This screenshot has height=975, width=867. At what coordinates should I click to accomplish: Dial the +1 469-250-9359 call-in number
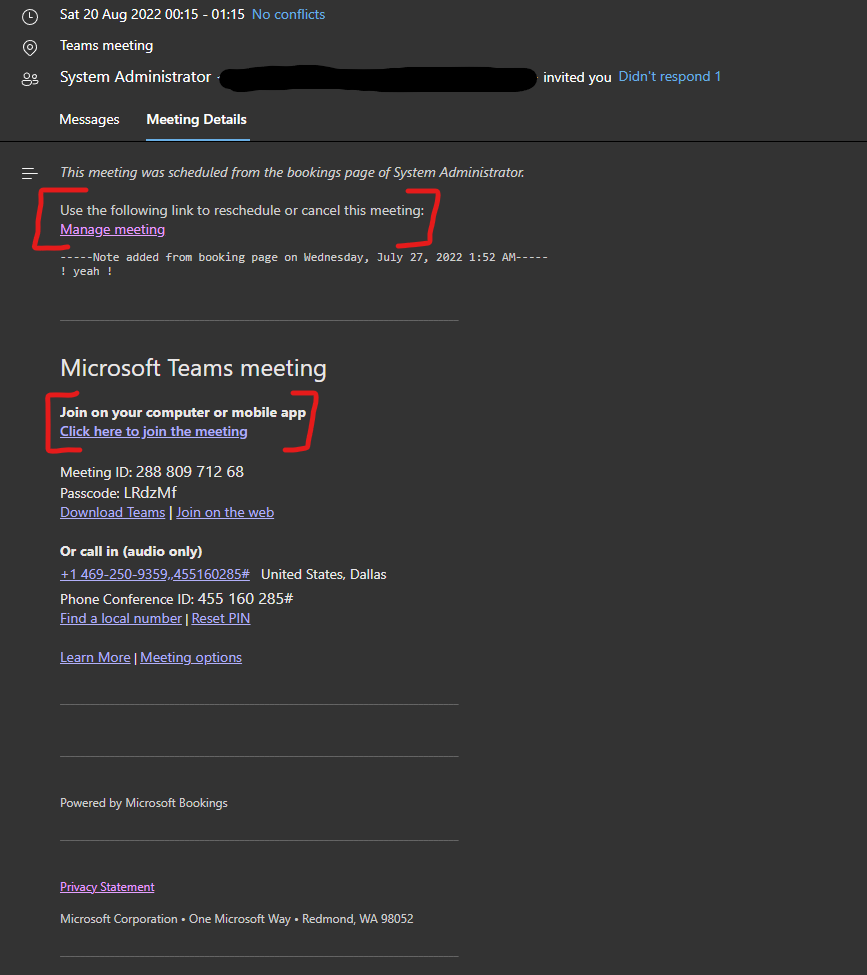pos(155,574)
